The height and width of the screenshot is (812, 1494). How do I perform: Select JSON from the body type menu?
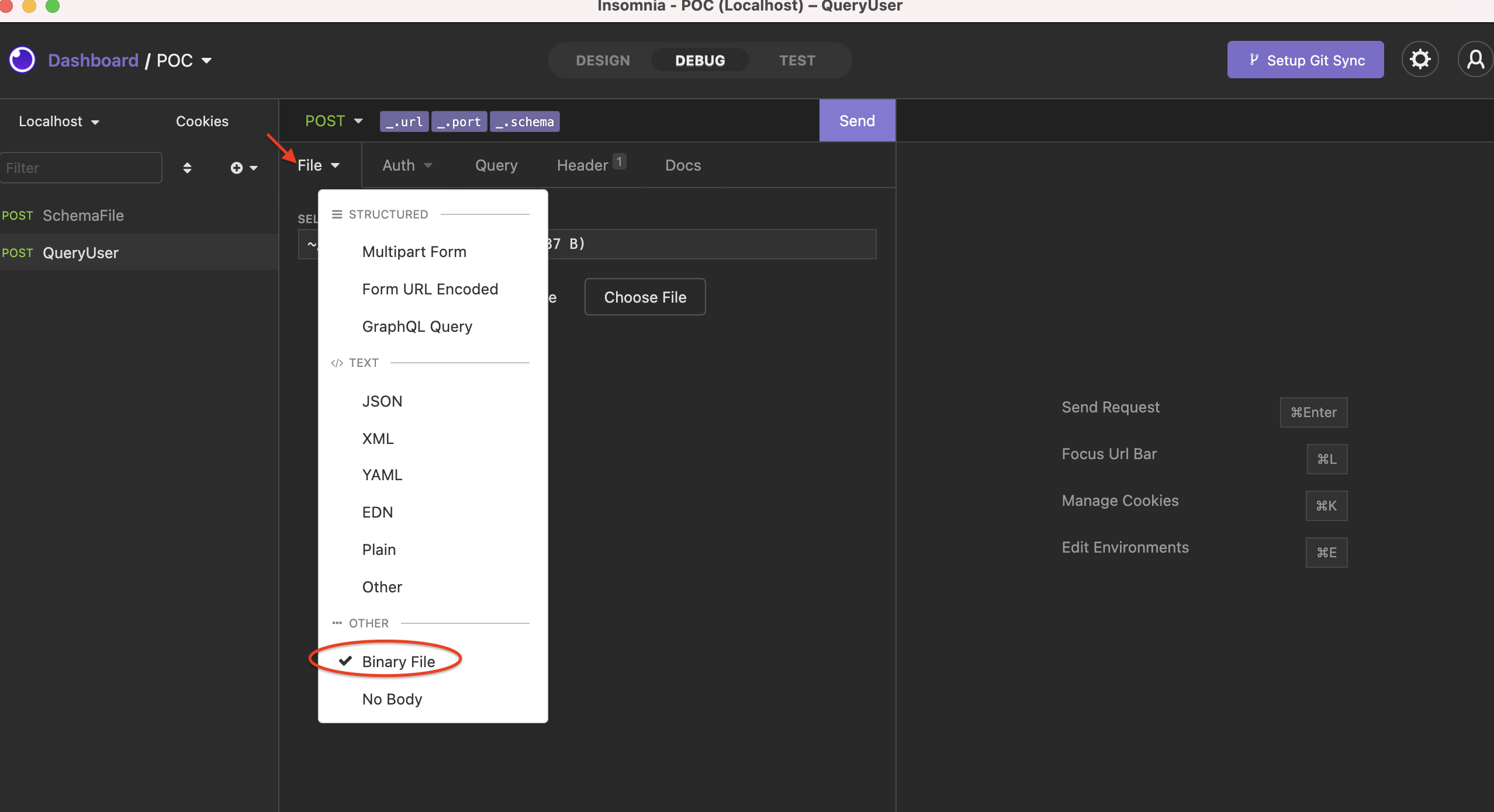coord(382,401)
